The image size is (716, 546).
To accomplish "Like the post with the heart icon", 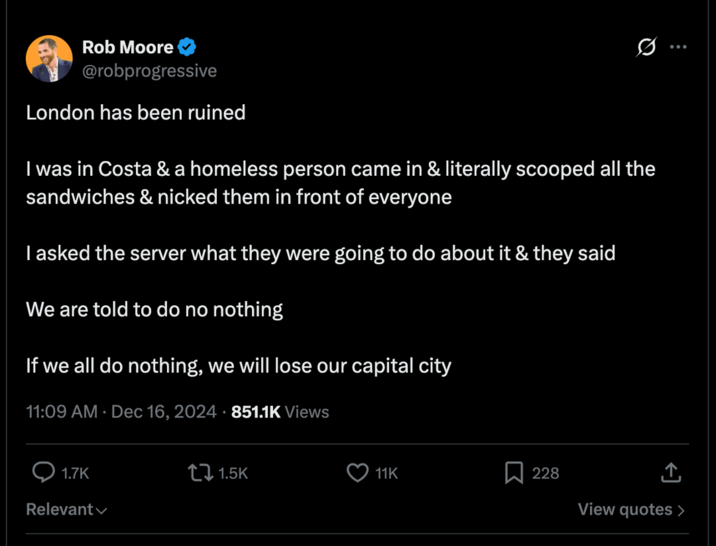I will [357, 472].
